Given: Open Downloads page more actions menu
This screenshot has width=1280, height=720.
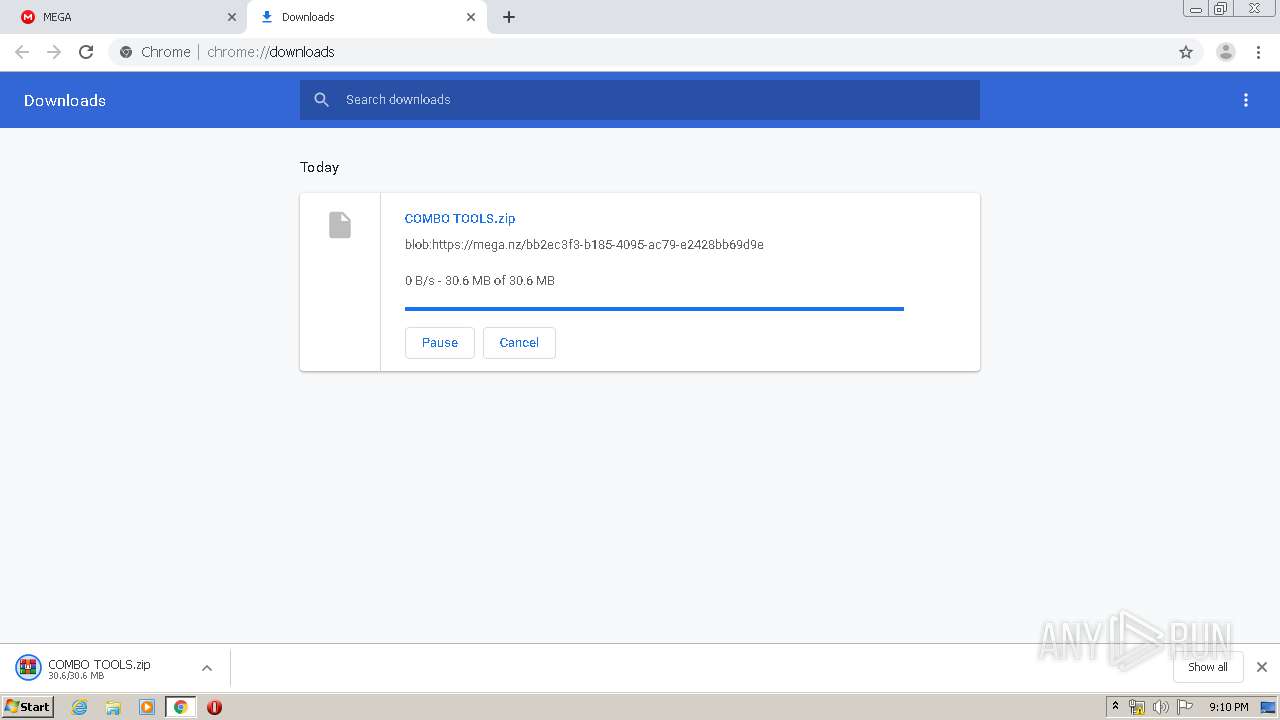Looking at the screenshot, I should point(1246,100).
